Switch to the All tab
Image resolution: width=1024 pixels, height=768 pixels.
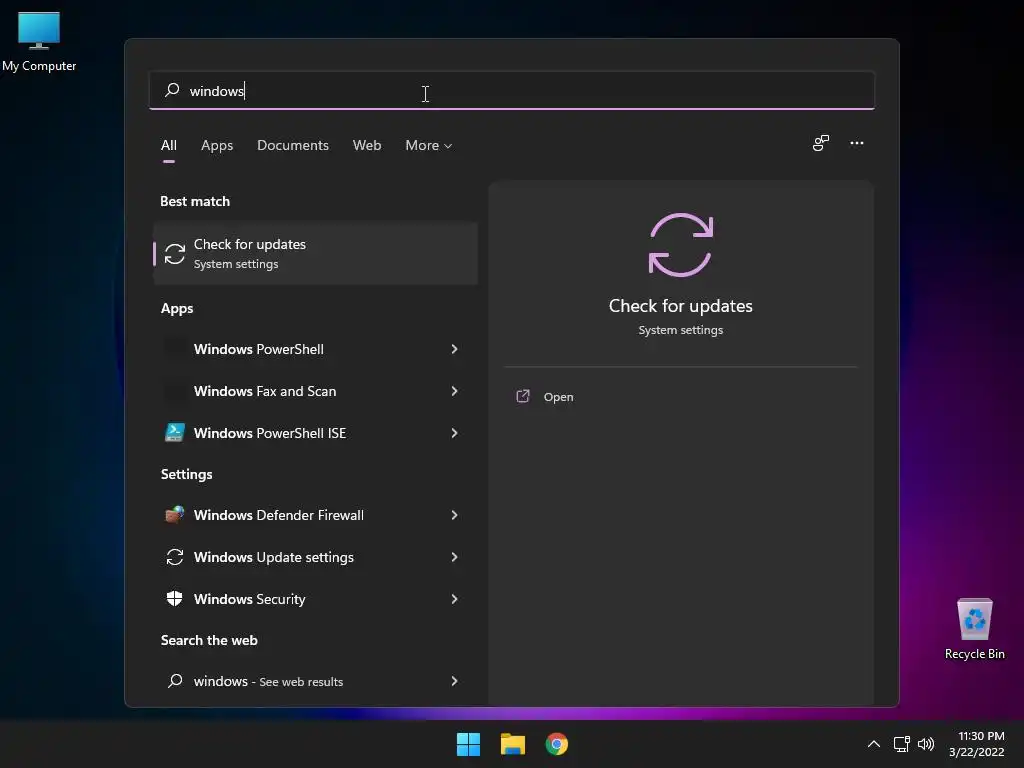click(168, 145)
